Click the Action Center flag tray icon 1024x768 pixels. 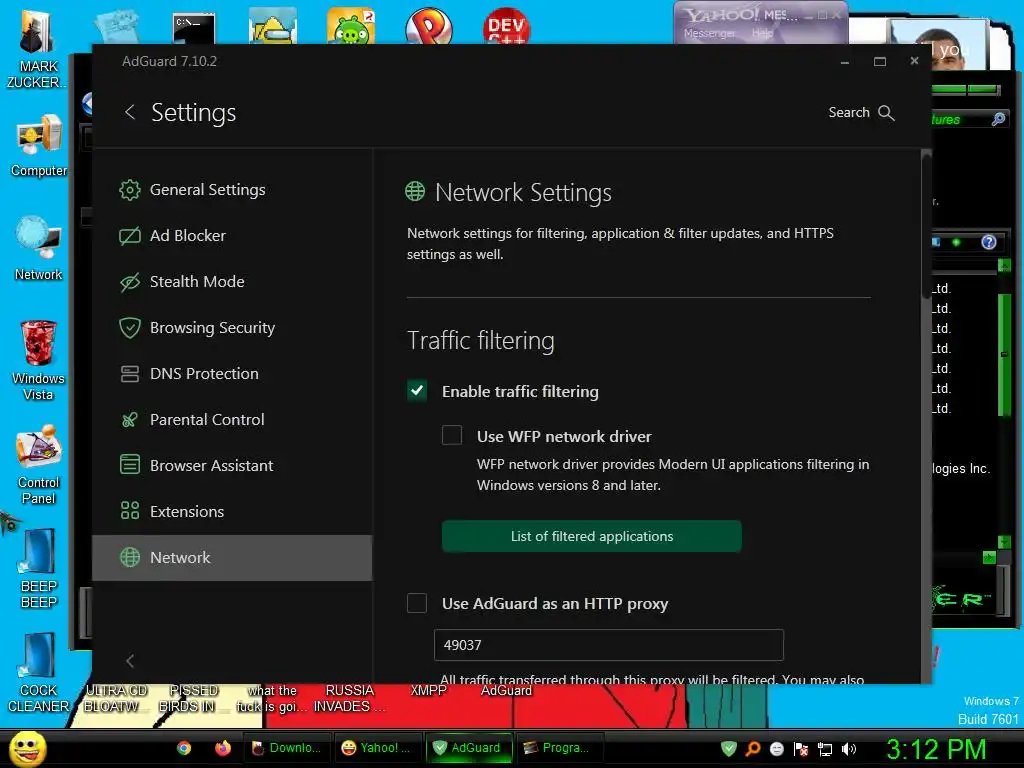click(x=801, y=749)
